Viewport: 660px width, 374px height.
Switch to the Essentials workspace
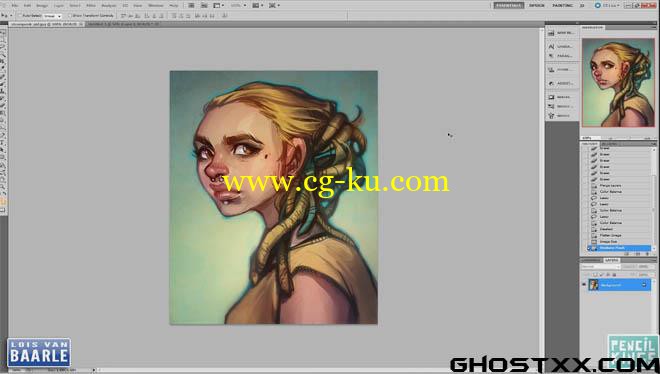pyautogui.click(x=509, y=5)
